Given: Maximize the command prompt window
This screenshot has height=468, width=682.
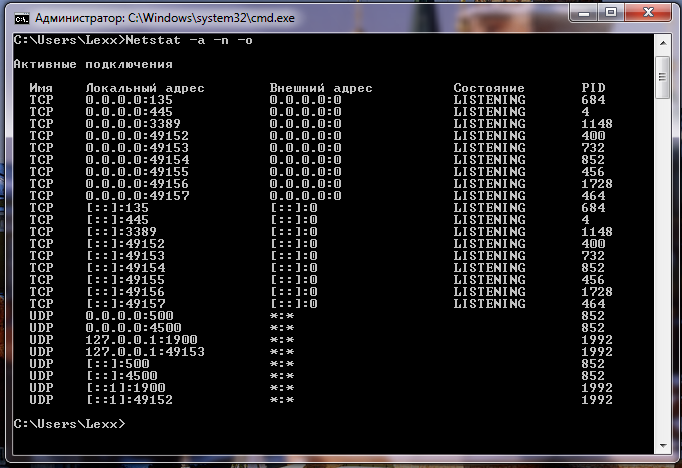Looking at the screenshot, I should point(612,14).
